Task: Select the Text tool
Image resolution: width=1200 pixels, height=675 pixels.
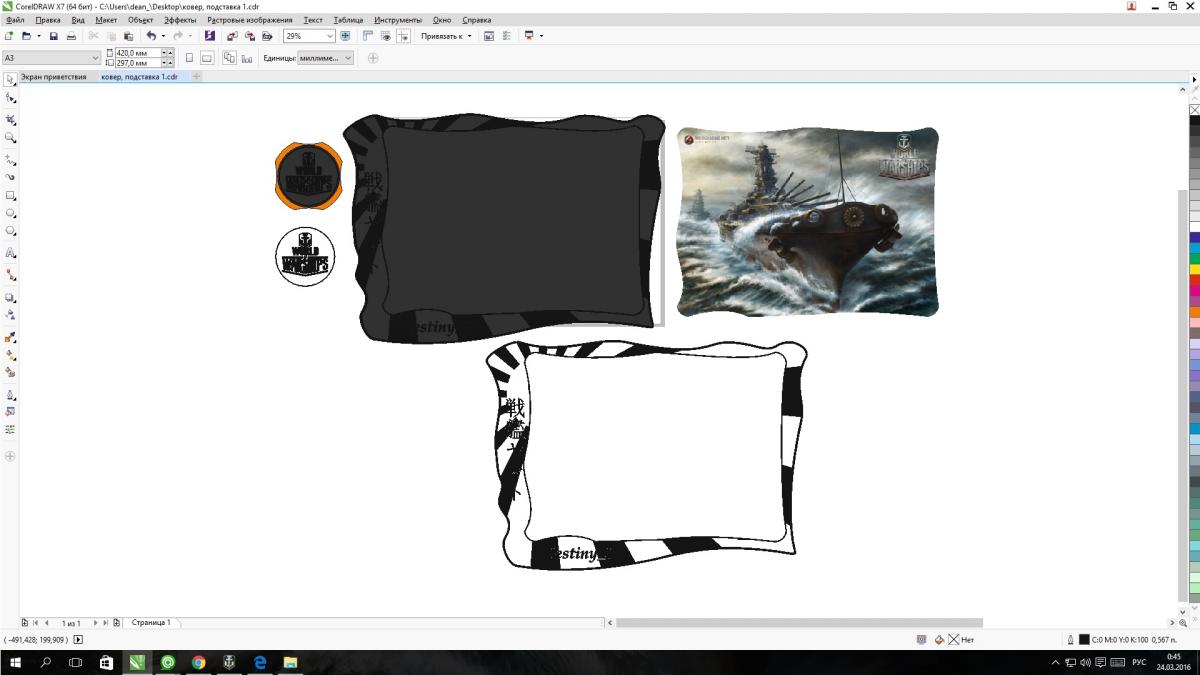Action: coord(10,253)
